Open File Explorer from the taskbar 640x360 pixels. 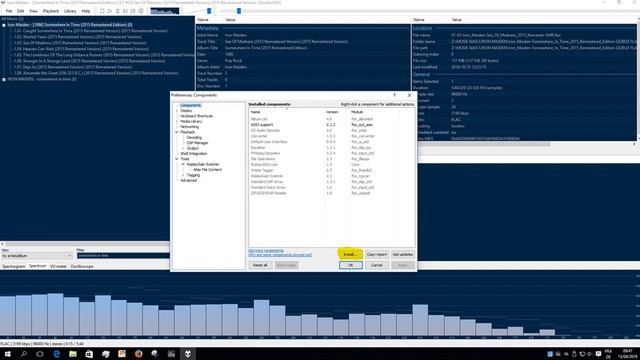tap(73, 354)
